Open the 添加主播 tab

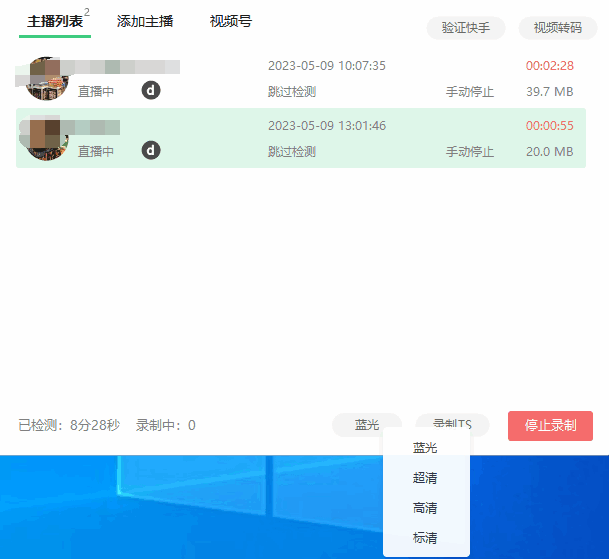click(145, 22)
